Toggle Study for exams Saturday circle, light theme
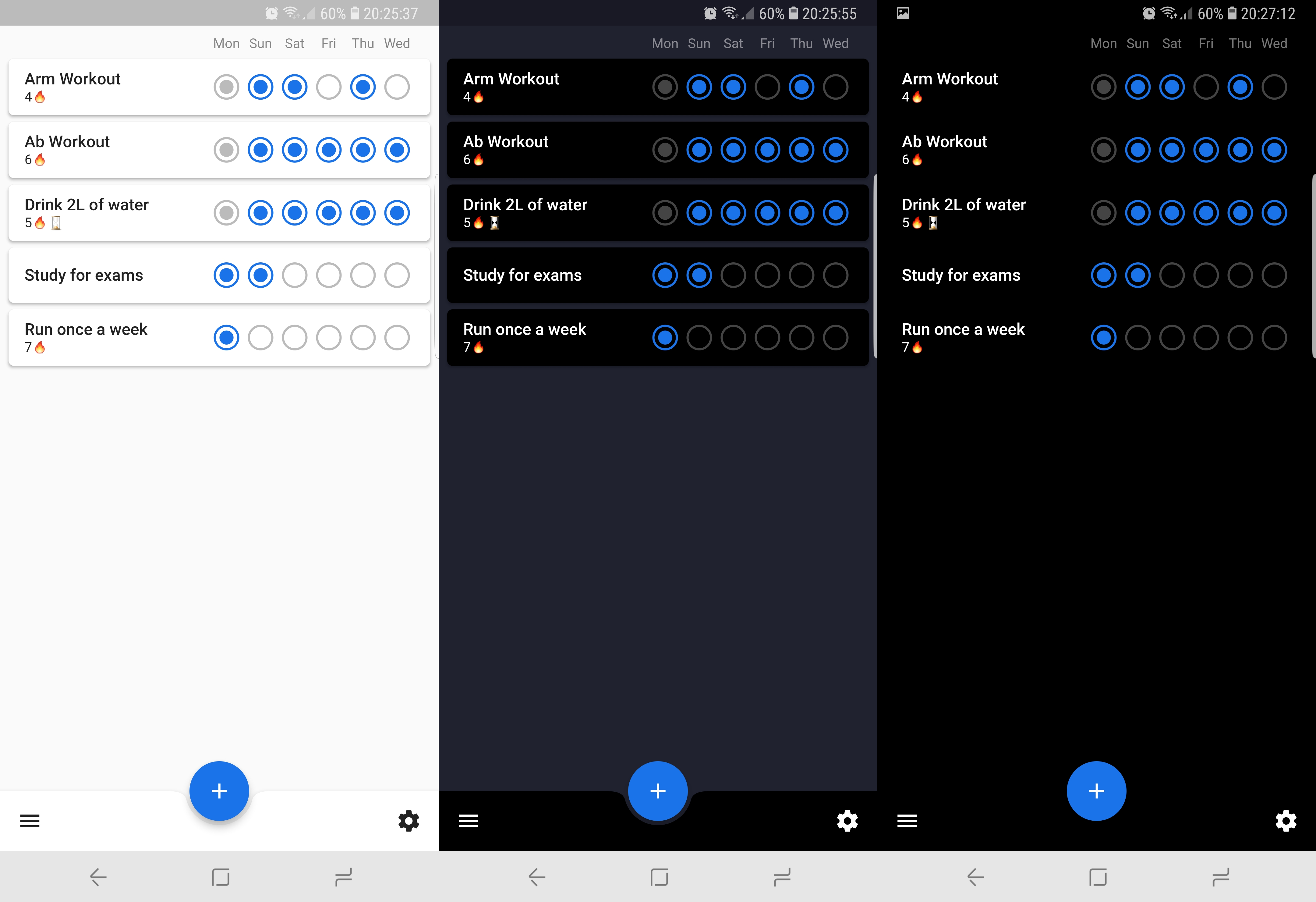This screenshot has width=1316, height=902. pyautogui.click(x=295, y=275)
